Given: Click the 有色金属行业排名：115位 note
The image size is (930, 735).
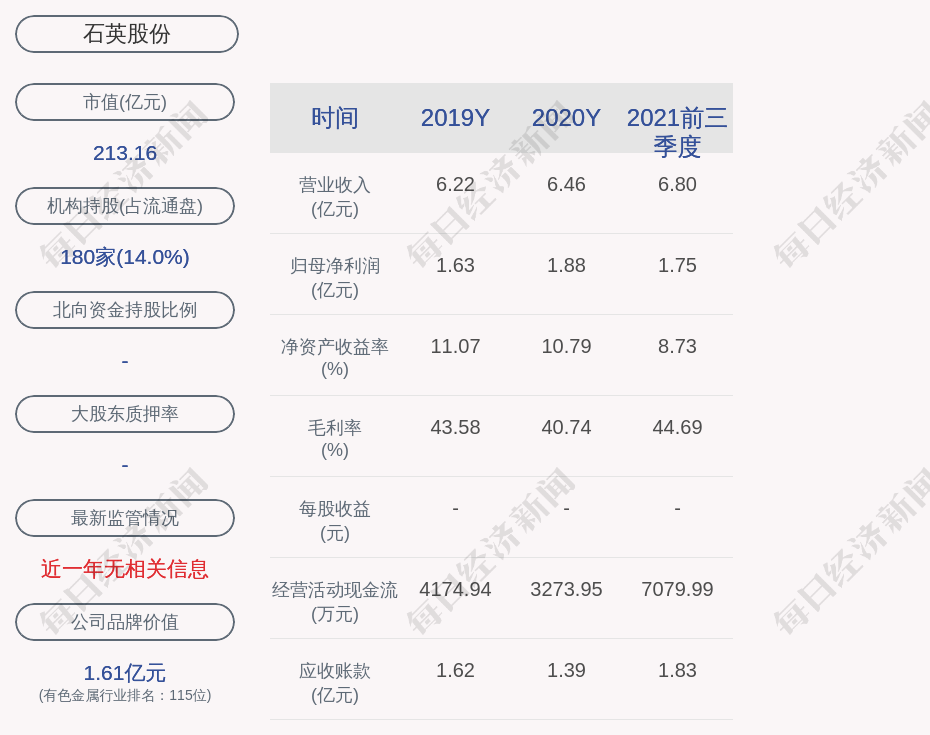Looking at the screenshot, I should [125, 695].
